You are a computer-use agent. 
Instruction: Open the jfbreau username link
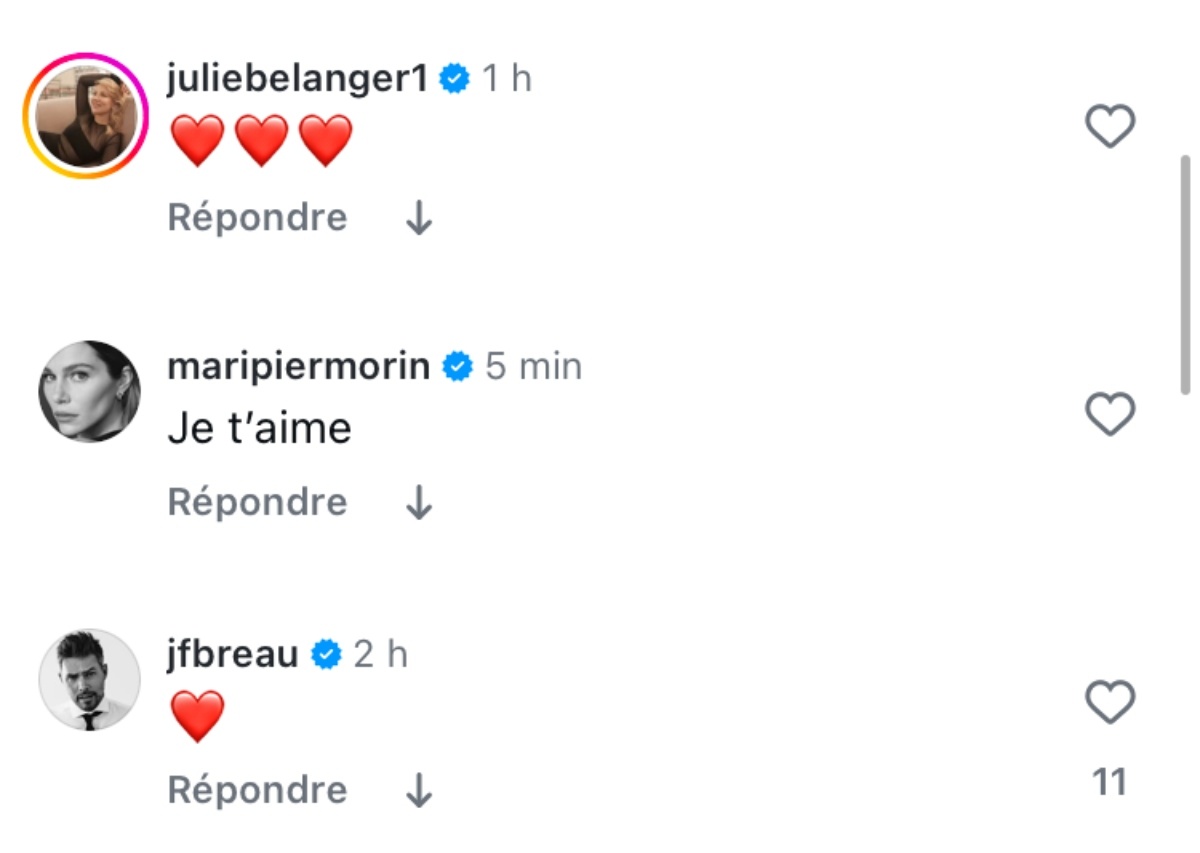[x=232, y=655]
